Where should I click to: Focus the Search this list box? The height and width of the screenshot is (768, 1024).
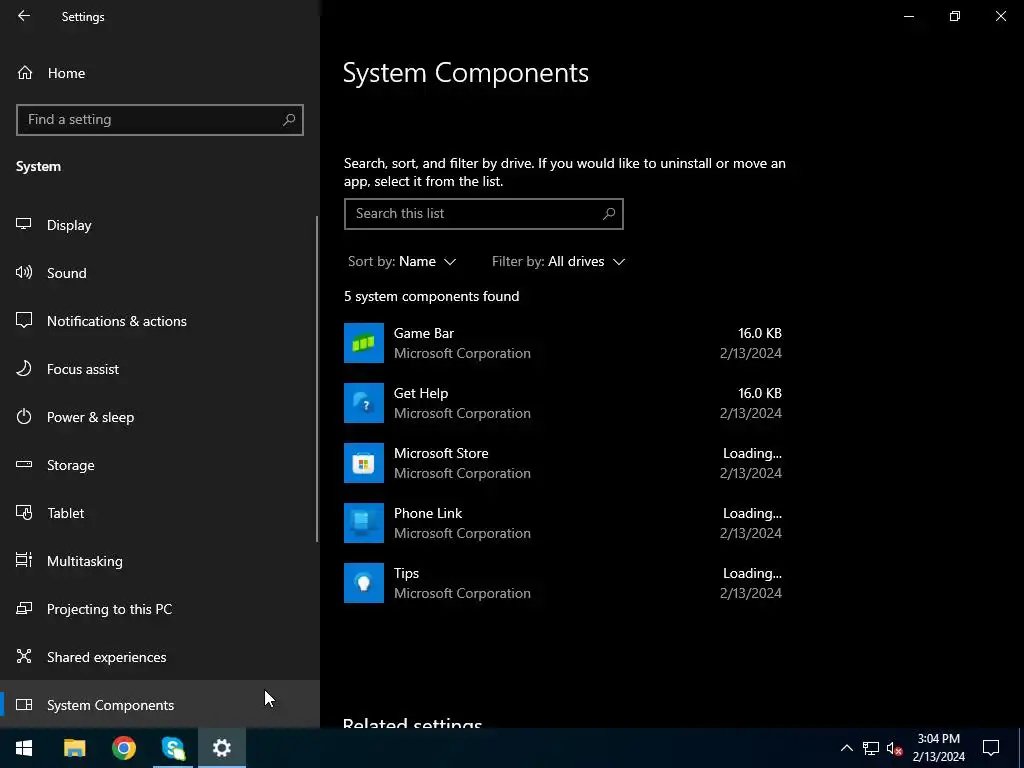483,214
